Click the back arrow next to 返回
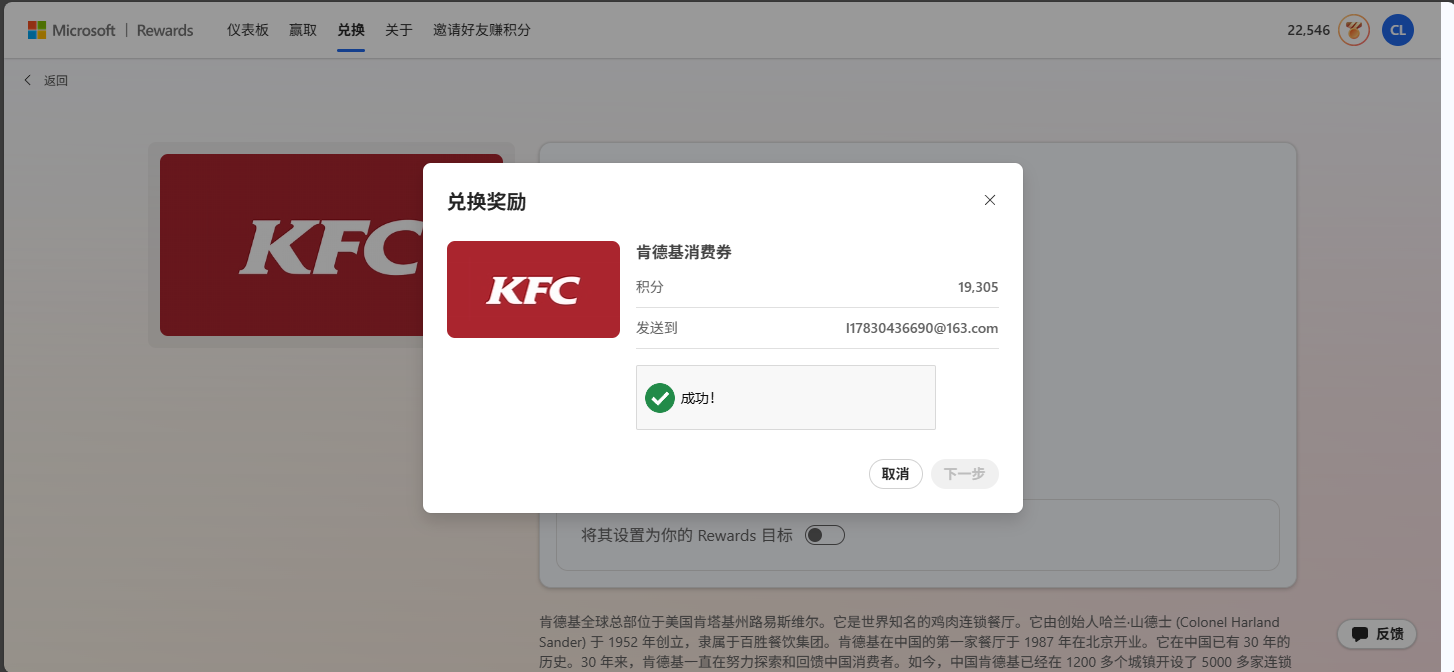Viewport: 1454px width, 672px height. pyautogui.click(x=27, y=79)
